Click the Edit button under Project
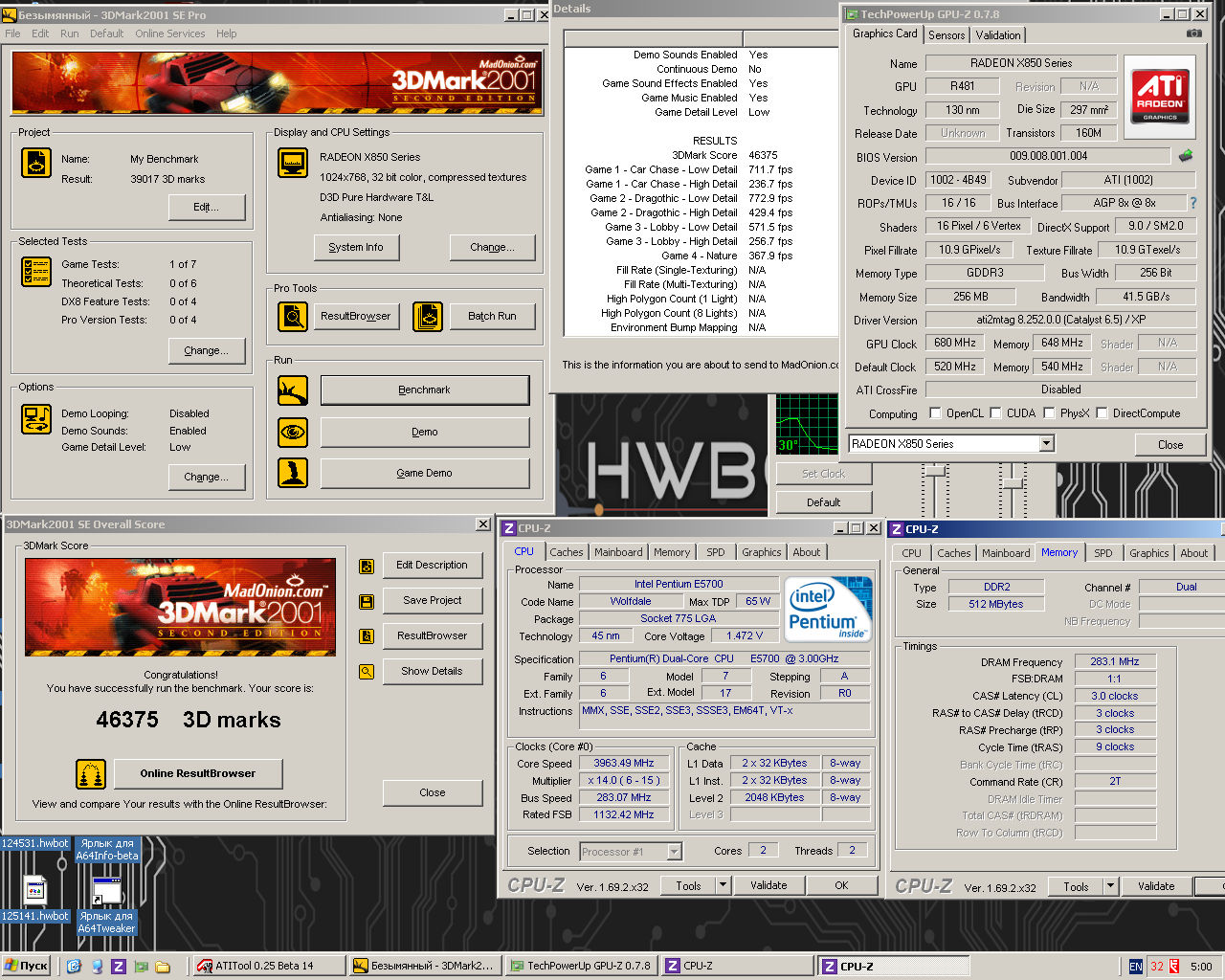Image resolution: width=1225 pixels, height=980 pixels. [x=207, y=207]
